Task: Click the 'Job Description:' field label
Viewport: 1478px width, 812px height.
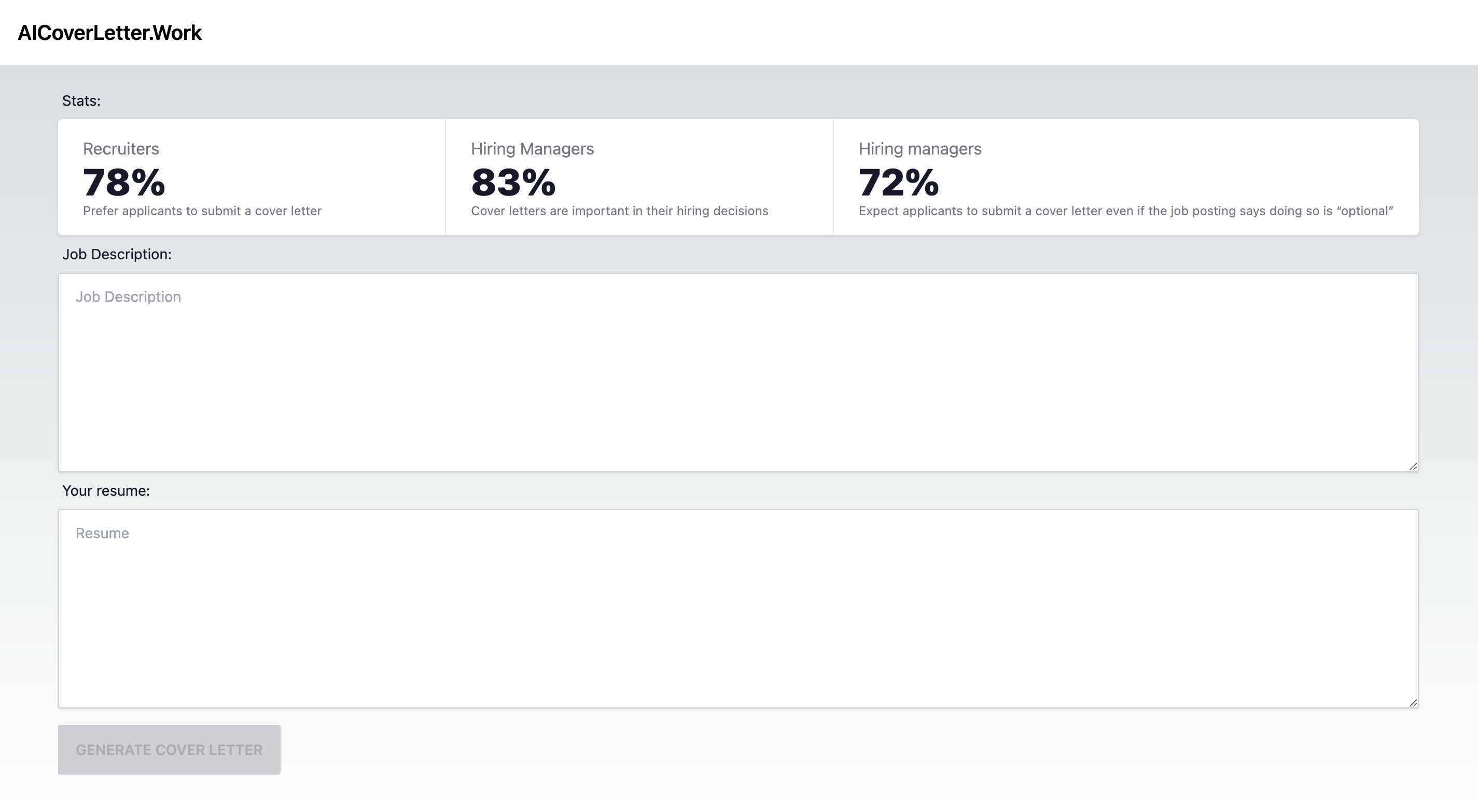Action: pos(117,254)
